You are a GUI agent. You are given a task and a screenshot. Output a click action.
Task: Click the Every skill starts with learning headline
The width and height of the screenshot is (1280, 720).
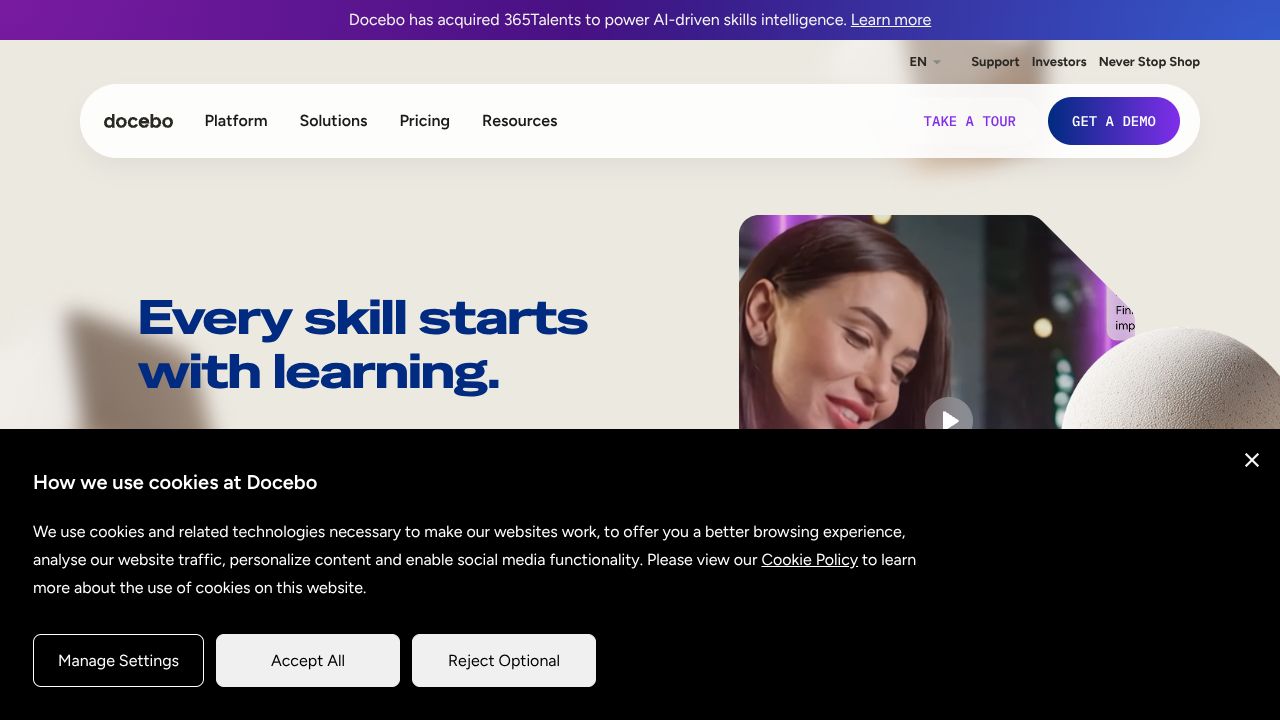click(x=362, y=345)
